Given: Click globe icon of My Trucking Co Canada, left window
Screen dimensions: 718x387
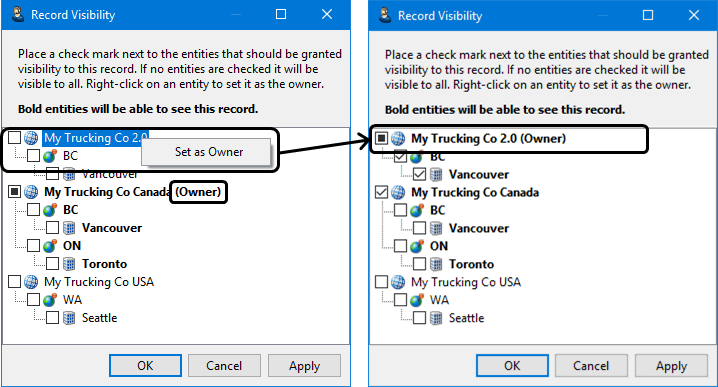Looking at the screenshot, I should pyautogui.click(x=31, y=191).
